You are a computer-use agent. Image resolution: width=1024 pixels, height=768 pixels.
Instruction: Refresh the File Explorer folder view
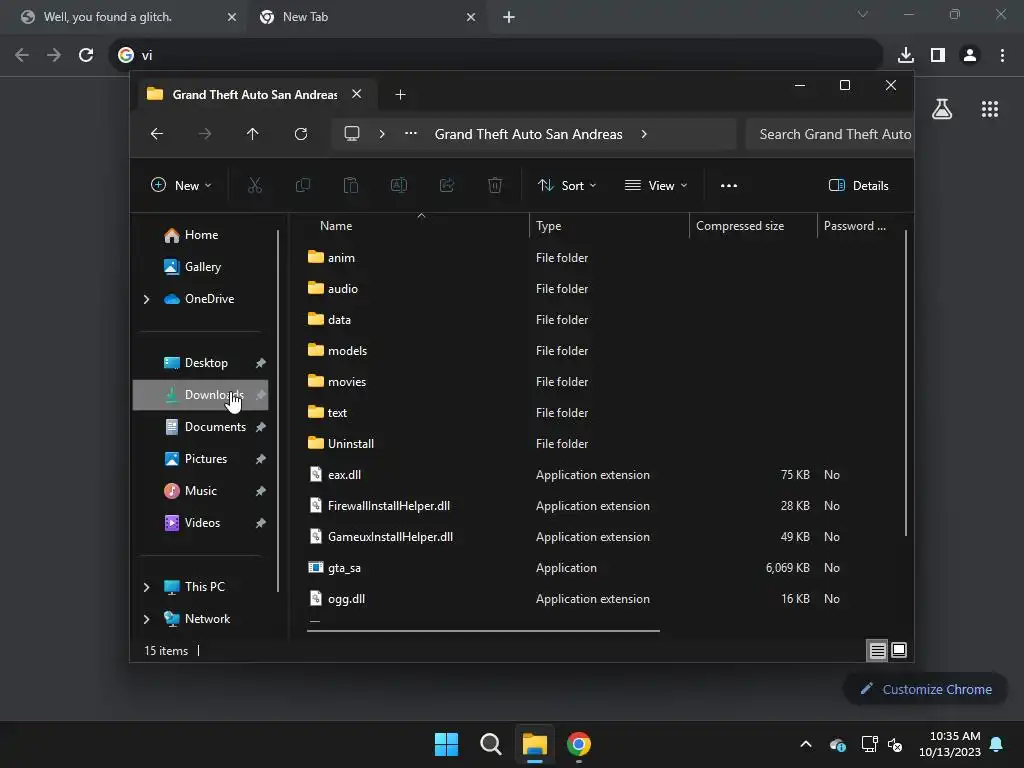click(x=300, y=134)
